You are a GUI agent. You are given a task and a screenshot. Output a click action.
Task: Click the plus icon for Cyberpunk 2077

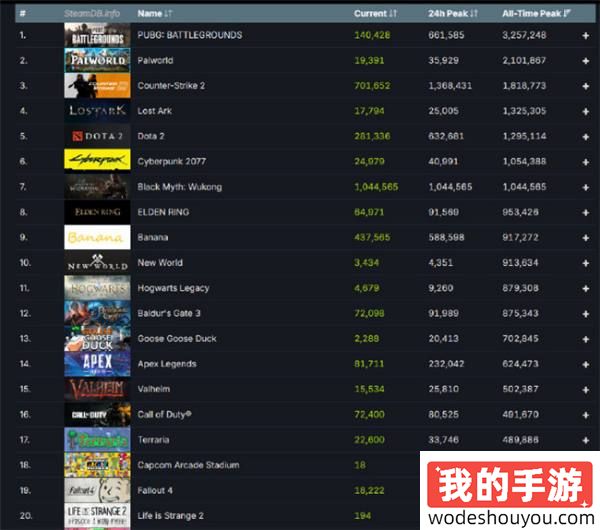(x=585, y=162)
